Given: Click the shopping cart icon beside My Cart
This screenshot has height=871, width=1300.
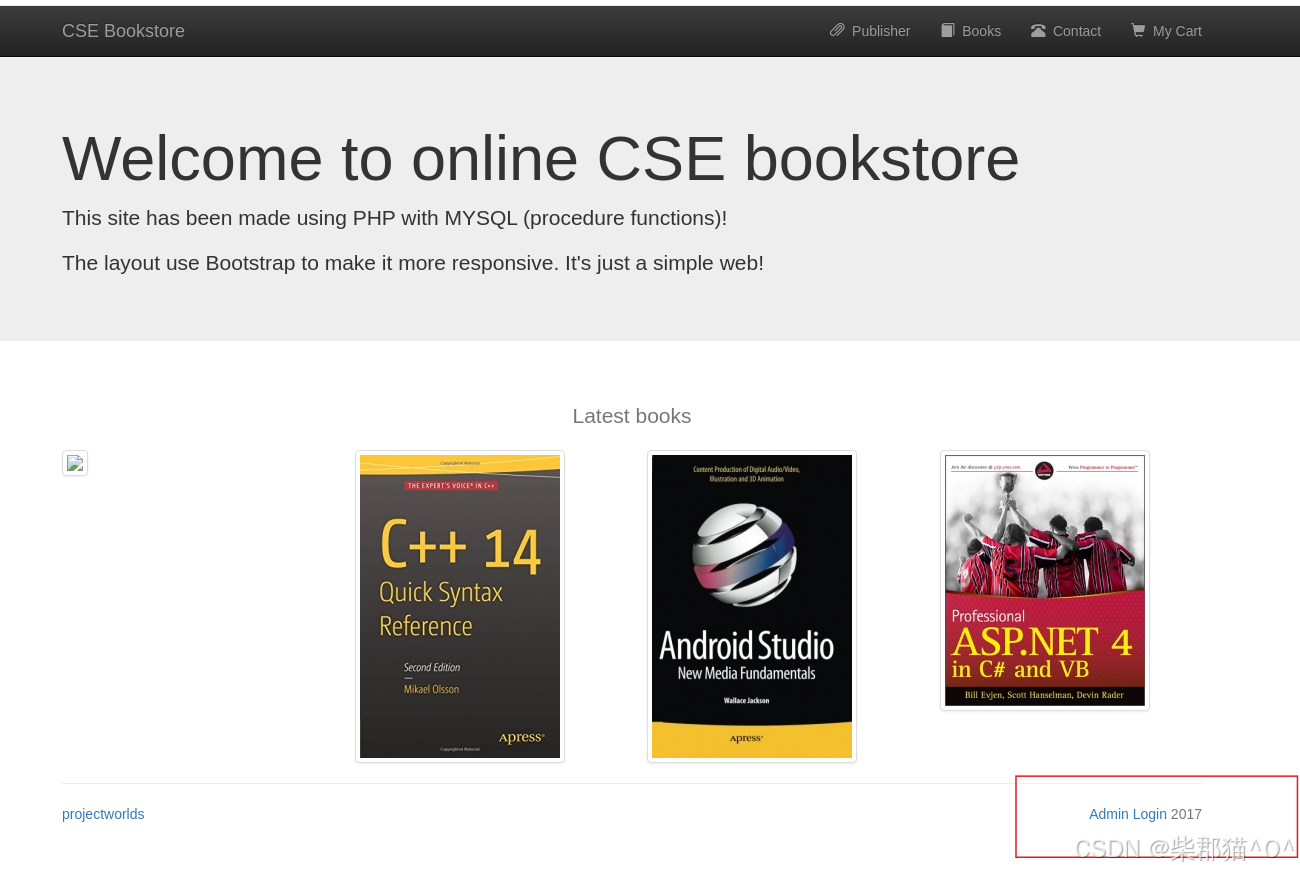Looking at the screenshot, I should coord(1138,30).
